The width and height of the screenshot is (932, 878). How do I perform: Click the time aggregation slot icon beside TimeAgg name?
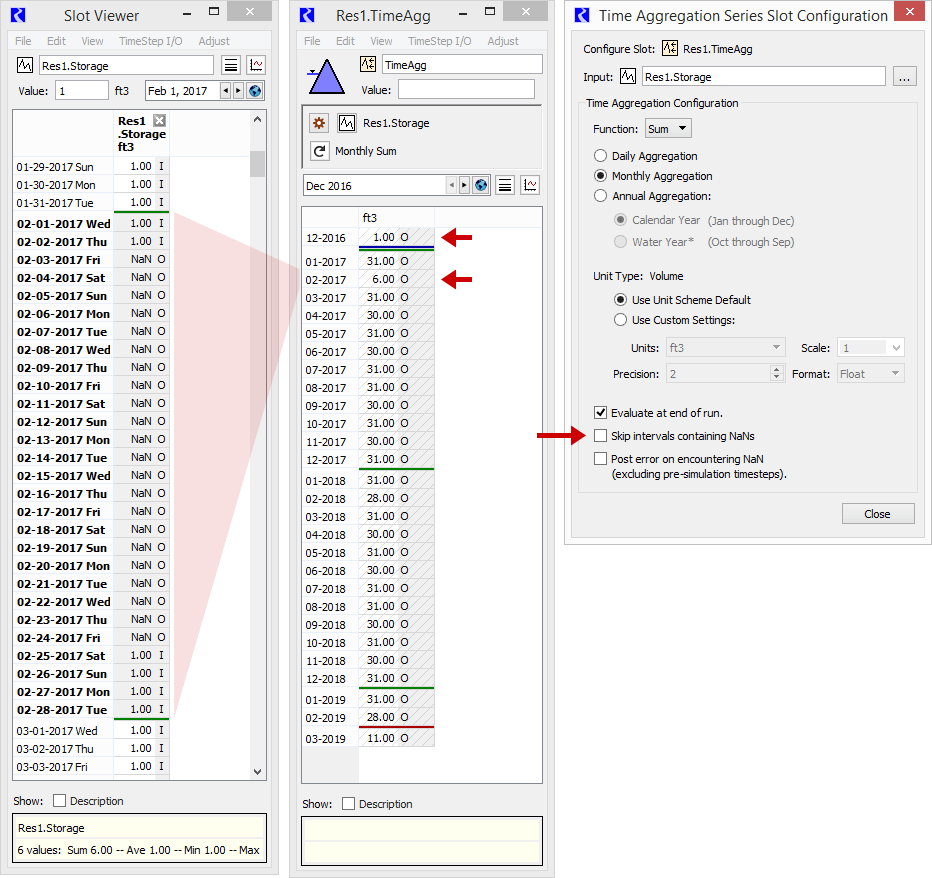[368, 64]
